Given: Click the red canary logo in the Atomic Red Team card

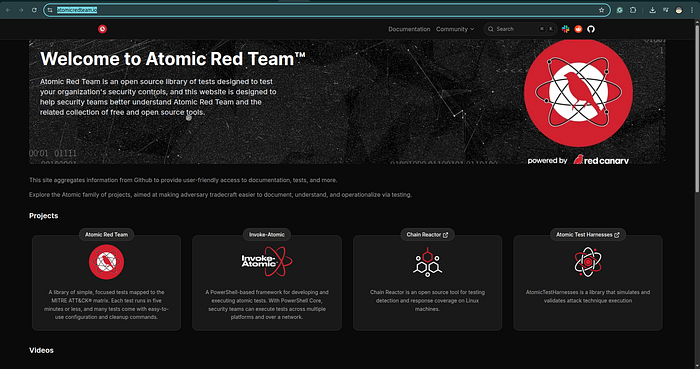Looking at the screenshot, I should tap(106, 262).
